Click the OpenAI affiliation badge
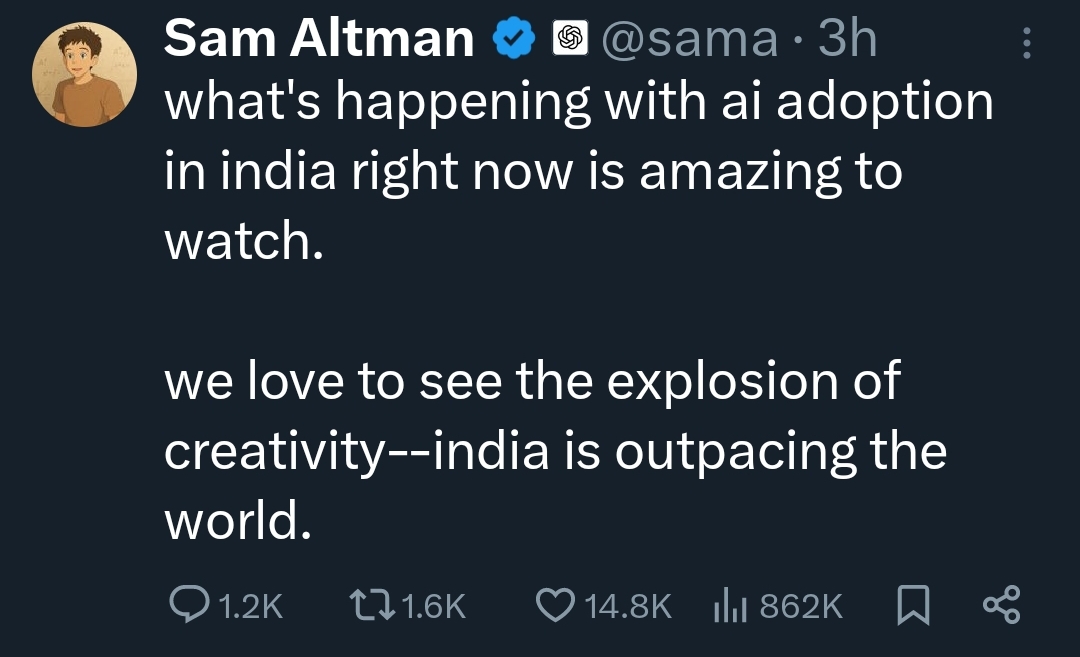 tap(569, 40)
